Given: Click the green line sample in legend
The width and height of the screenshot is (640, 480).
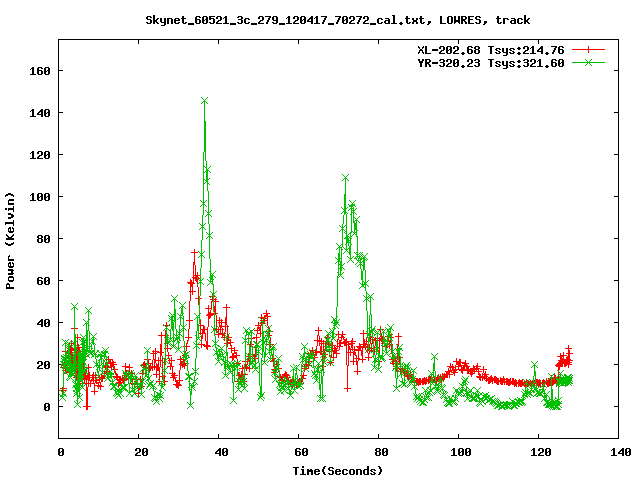Looking at the screenshot, I should coord(588,62).
